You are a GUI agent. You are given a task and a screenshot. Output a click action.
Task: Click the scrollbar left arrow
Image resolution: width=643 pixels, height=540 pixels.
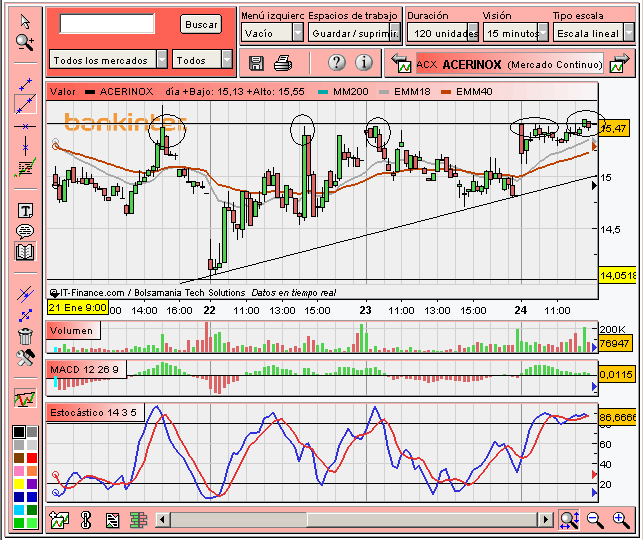(162, 519)
